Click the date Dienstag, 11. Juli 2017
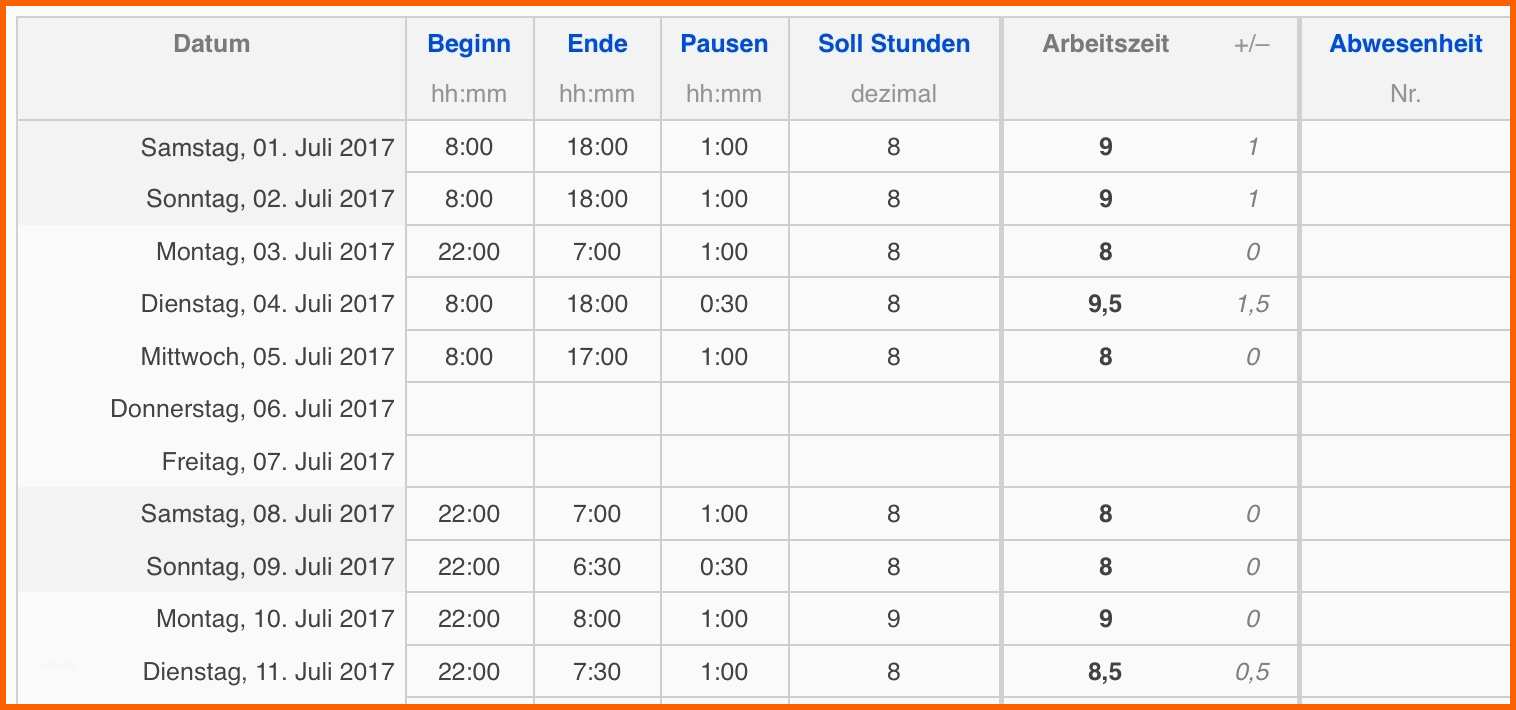1516x710 pixels. point(269,672)
